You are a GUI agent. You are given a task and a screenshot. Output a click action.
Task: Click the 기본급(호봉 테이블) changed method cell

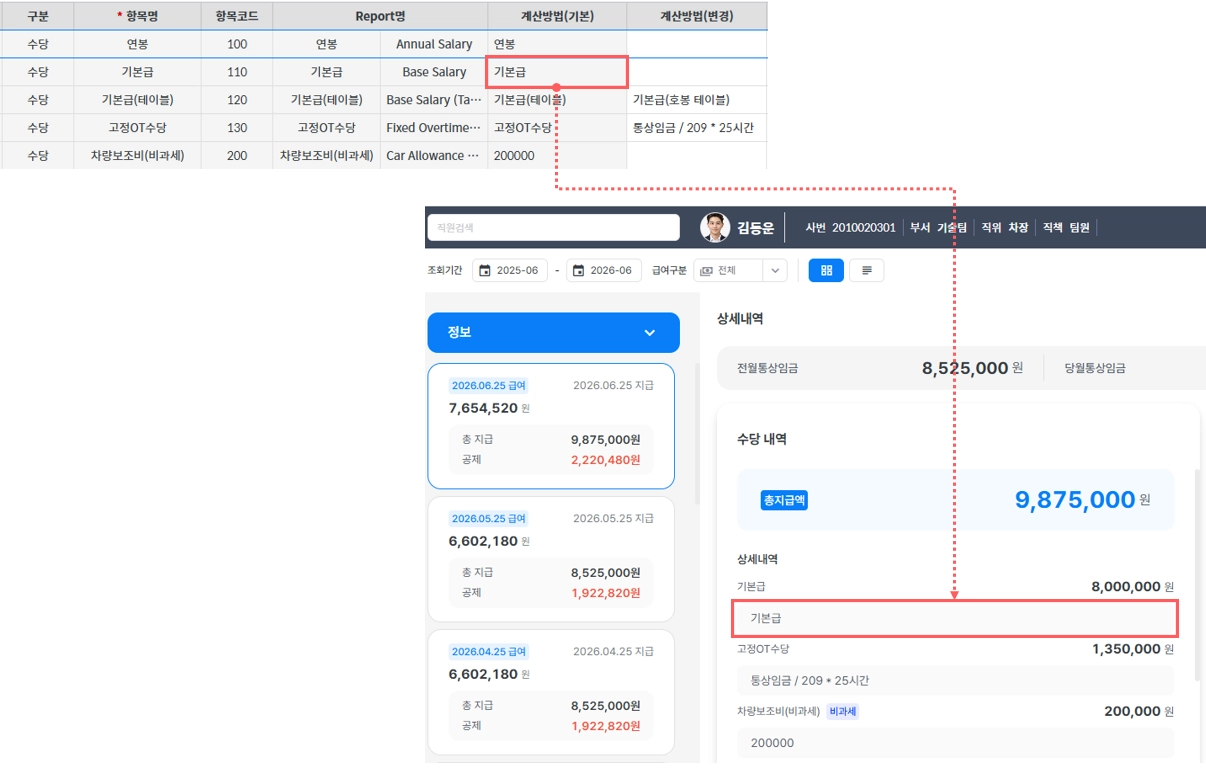[x=697, y=100]
